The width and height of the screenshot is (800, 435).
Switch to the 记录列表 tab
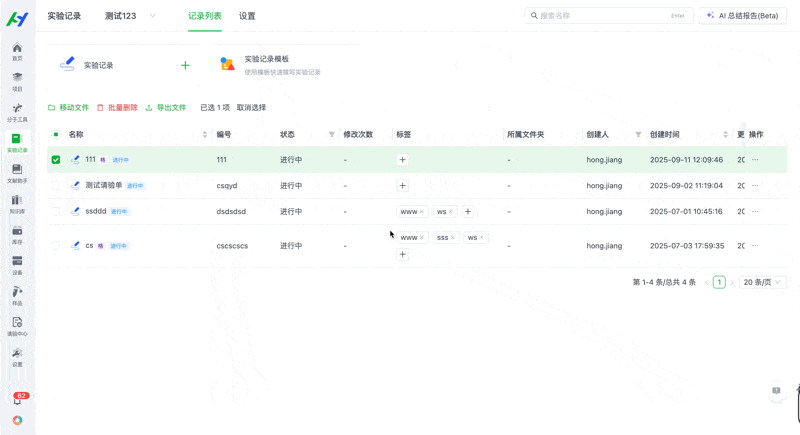click(x=205, y=16)
